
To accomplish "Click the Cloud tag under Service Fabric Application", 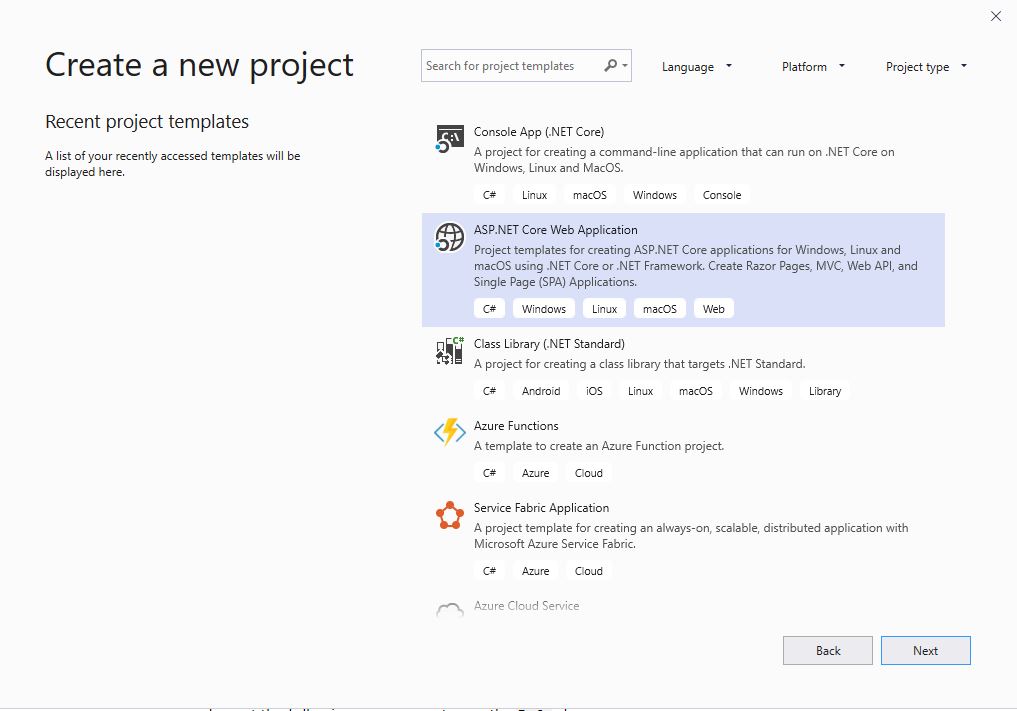I will [589, 572].
